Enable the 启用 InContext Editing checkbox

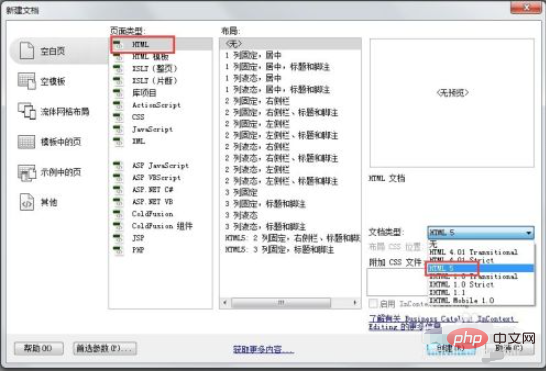pos(373,304)
